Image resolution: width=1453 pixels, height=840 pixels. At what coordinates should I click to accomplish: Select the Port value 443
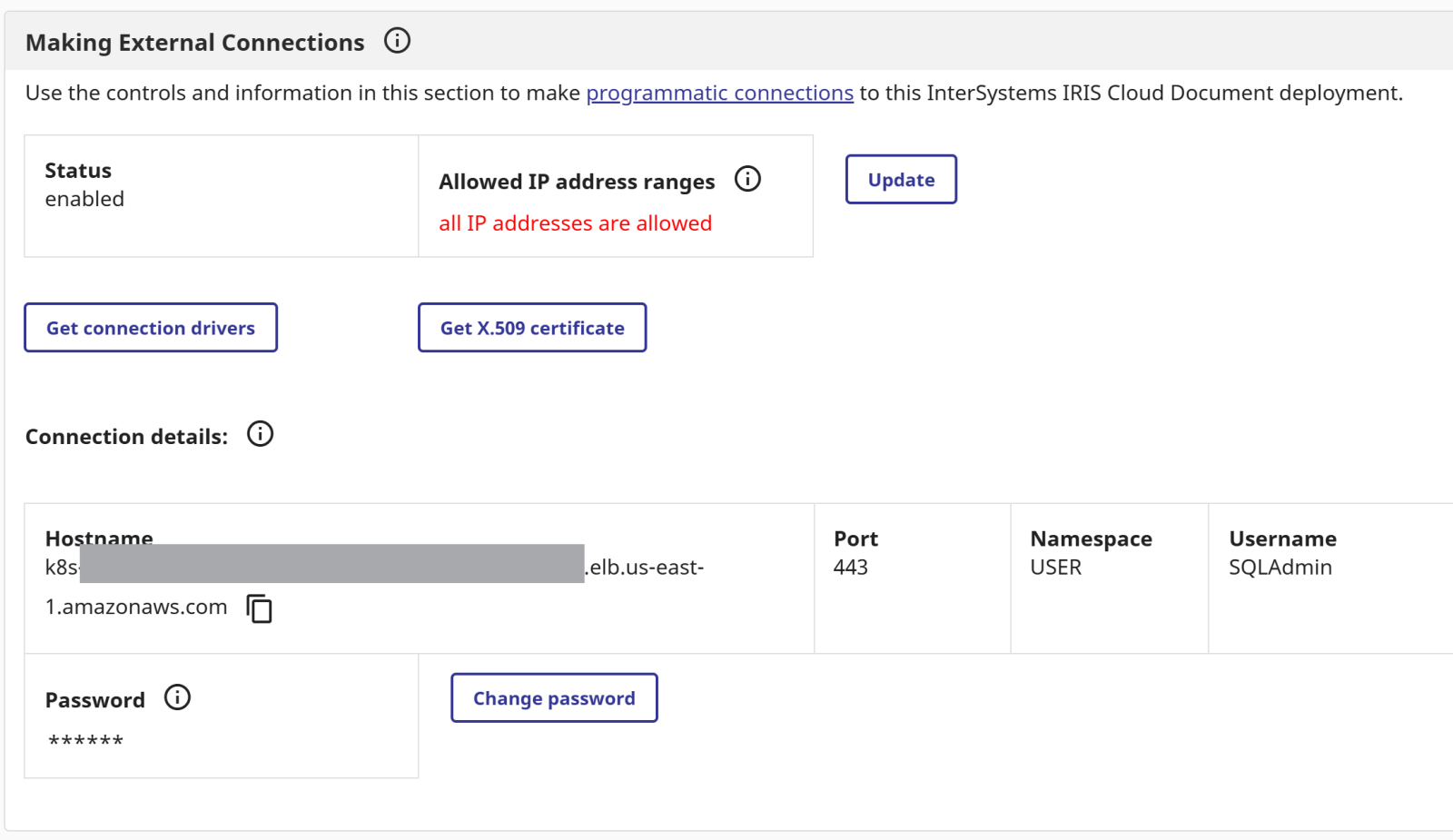[851, 568]
